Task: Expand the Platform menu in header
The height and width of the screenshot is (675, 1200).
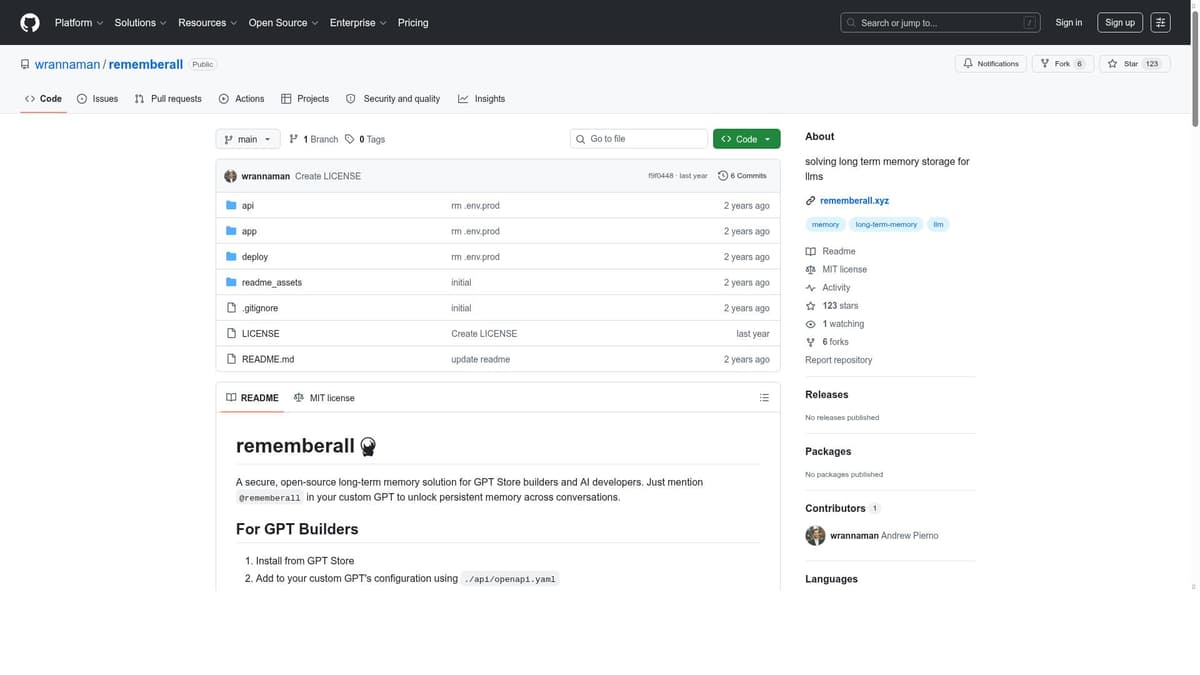Action: tap(78, 22)
